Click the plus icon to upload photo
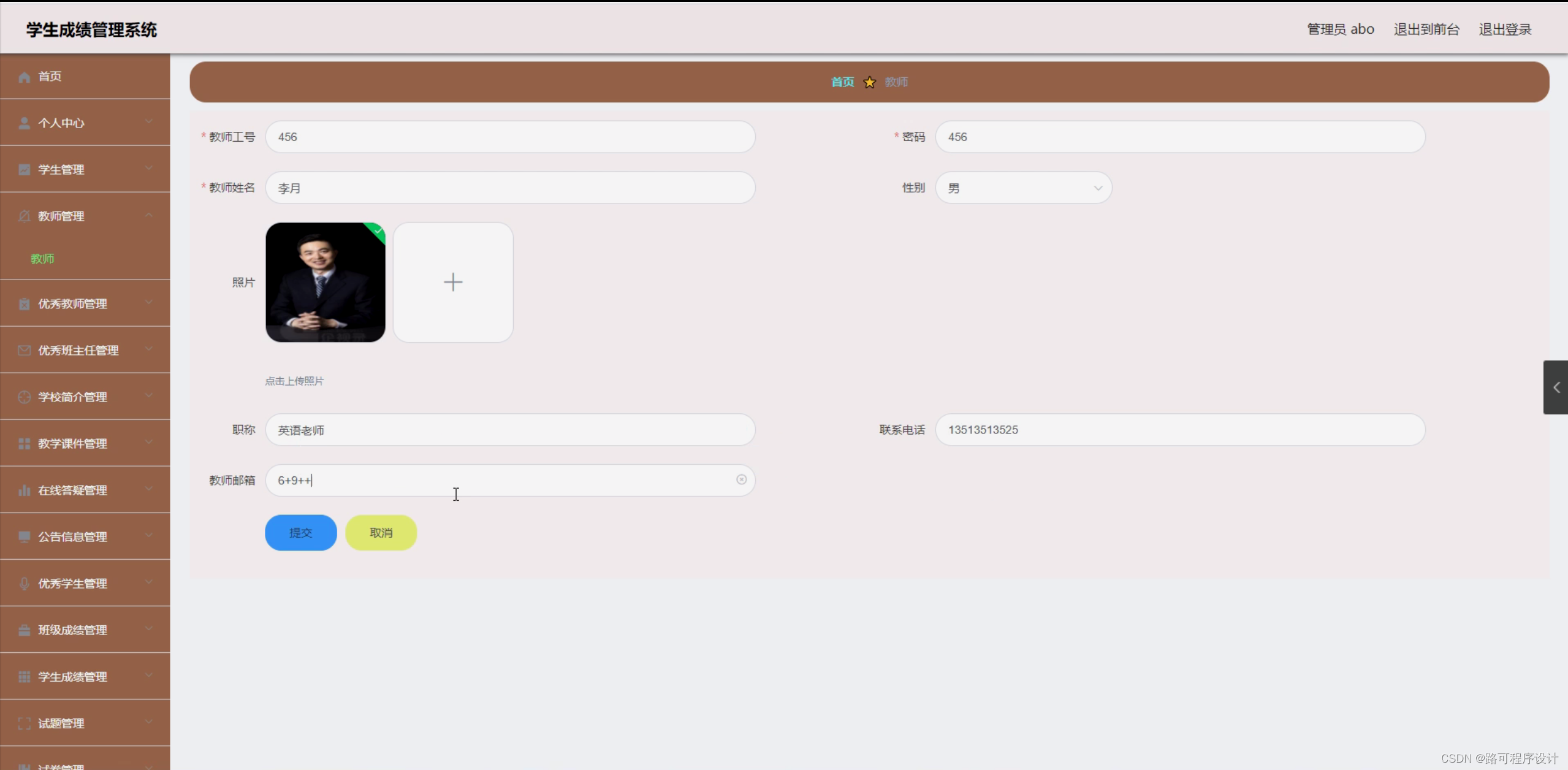1568x770 pixels. pyautogui.click(x=453, y=282)
